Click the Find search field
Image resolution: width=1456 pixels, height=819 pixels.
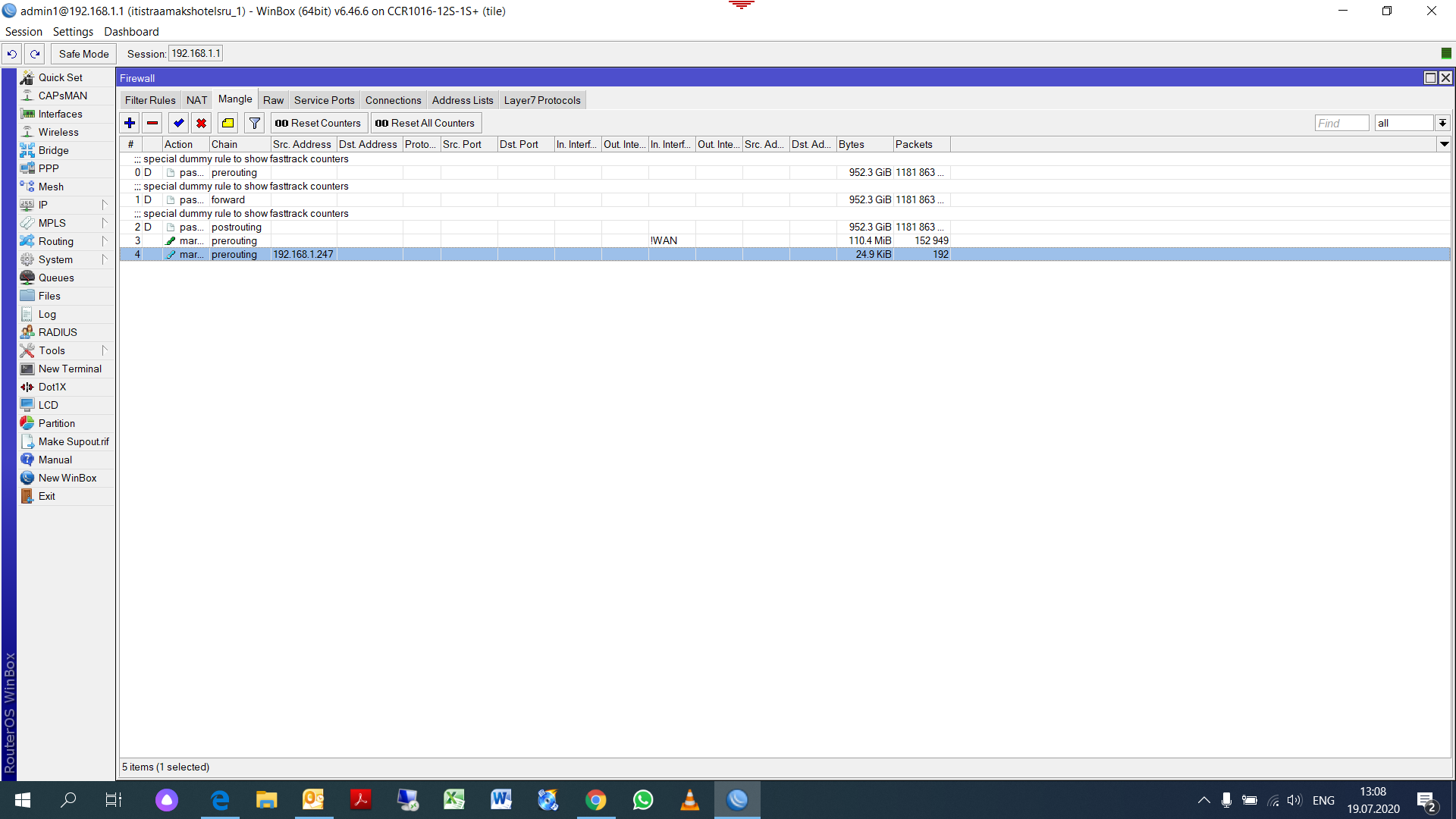(x=1341, y=123)
